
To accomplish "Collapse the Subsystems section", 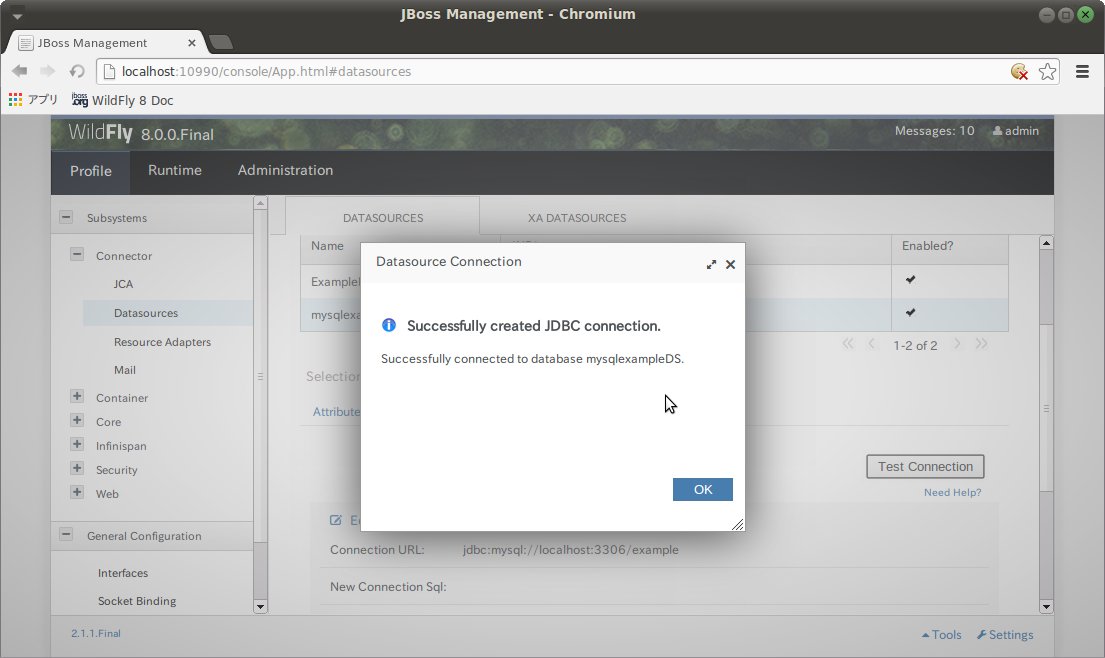I will (66, 217).
